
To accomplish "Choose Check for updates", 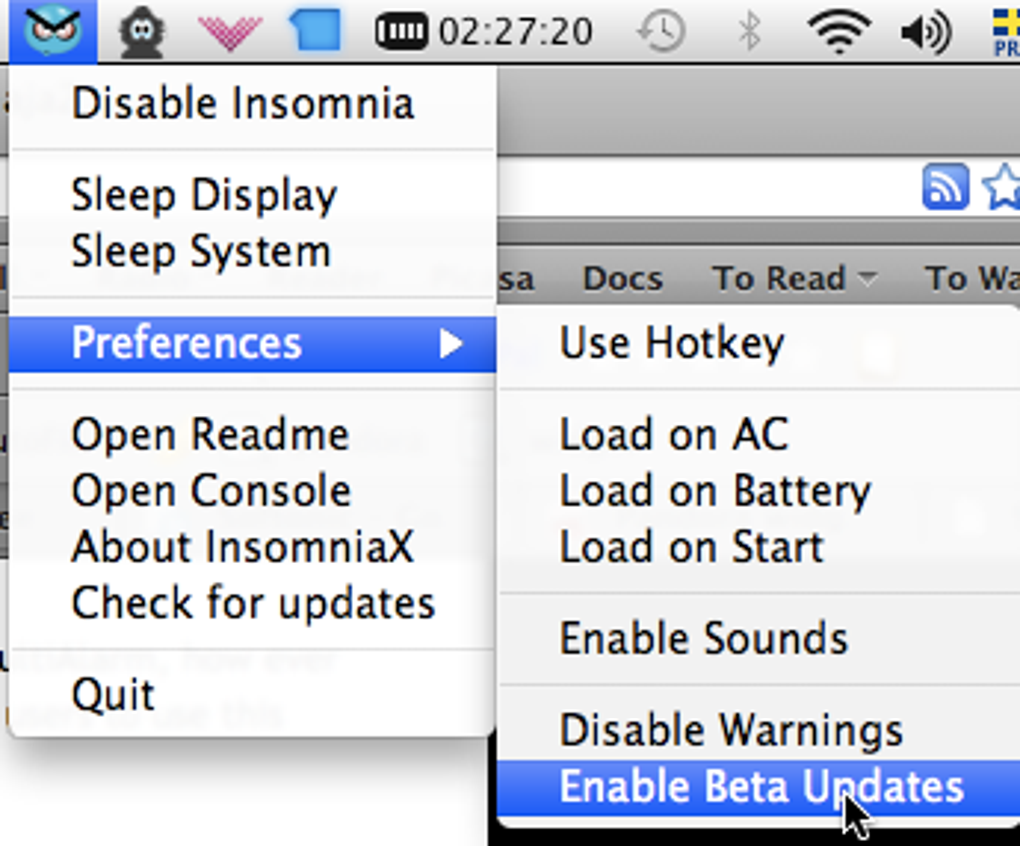I will [253, 603].
